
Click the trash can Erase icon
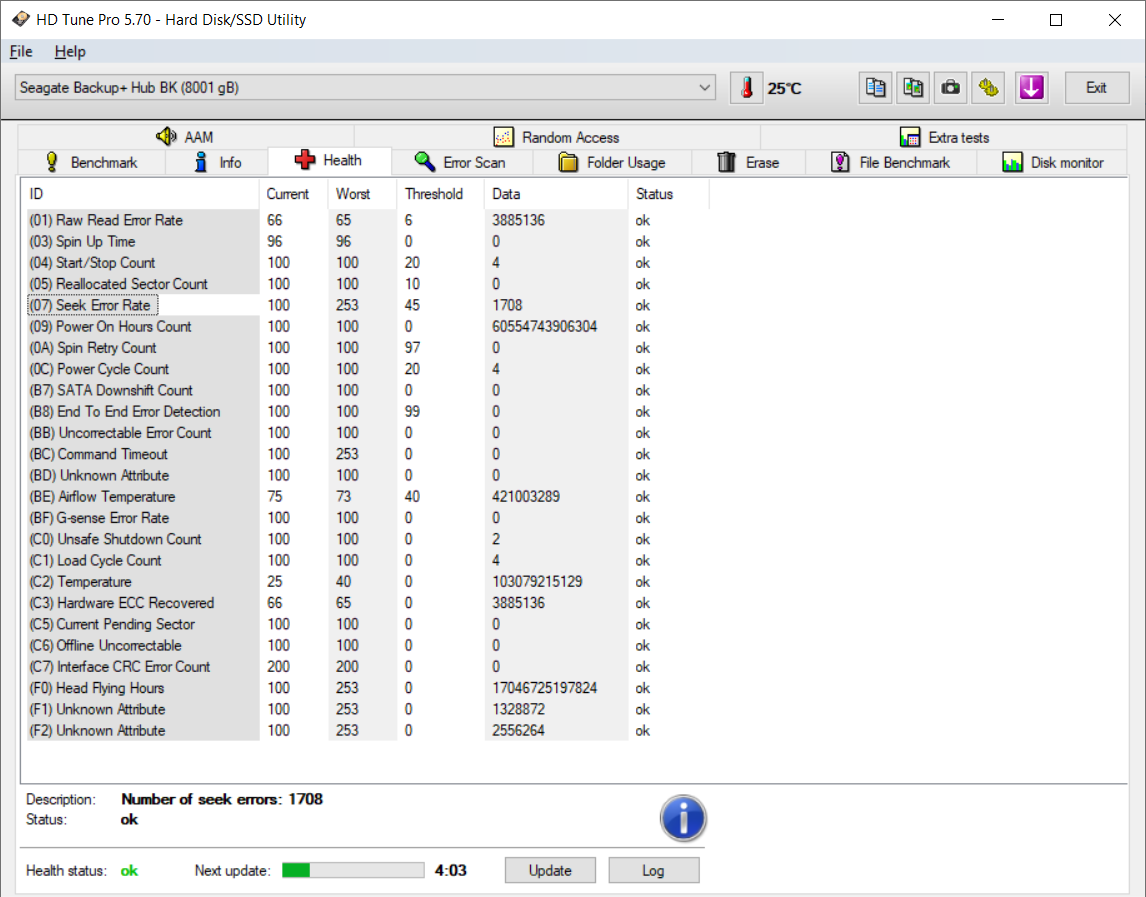click(x=726, y=162)
